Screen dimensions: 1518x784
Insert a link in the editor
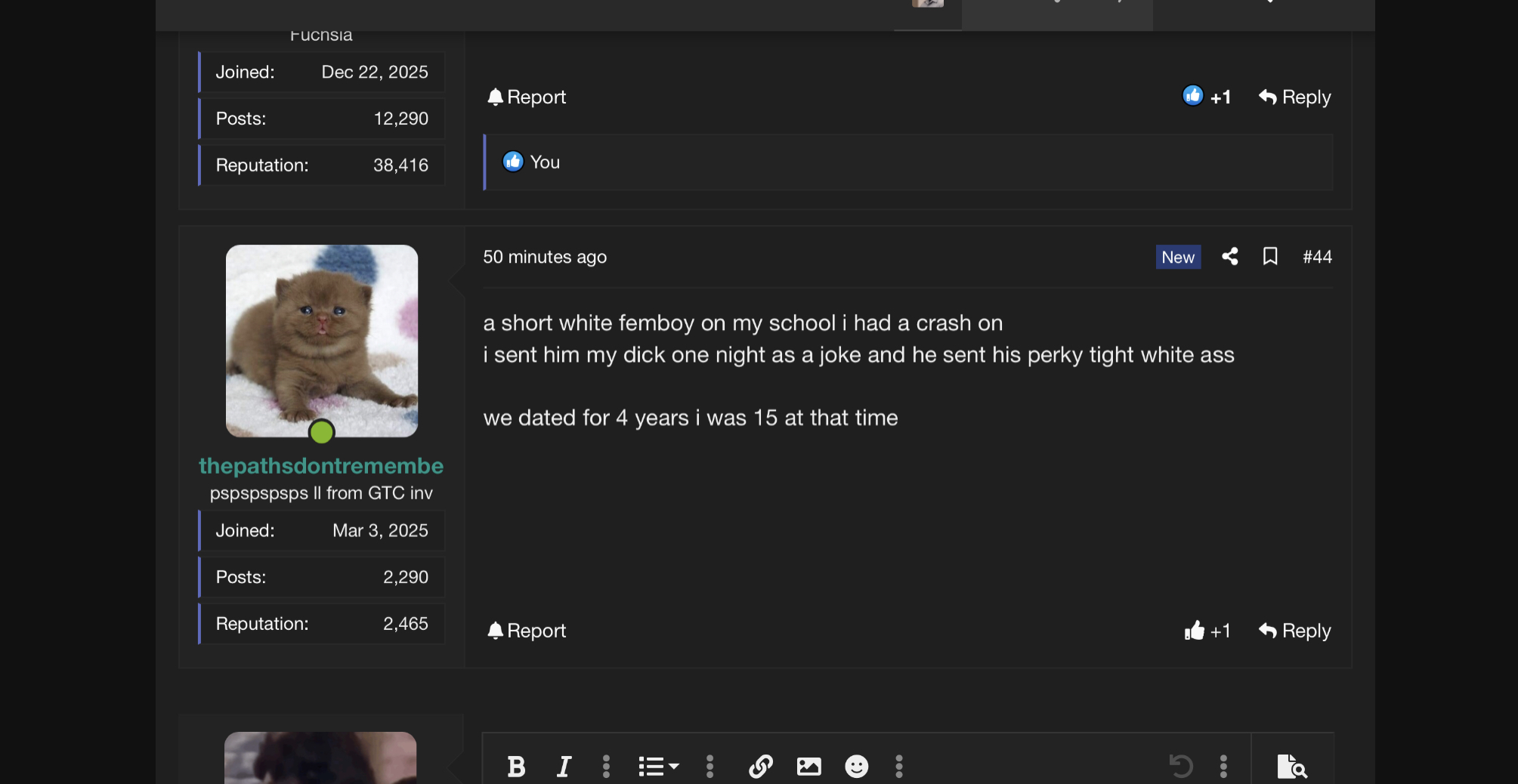coord(761,767)
